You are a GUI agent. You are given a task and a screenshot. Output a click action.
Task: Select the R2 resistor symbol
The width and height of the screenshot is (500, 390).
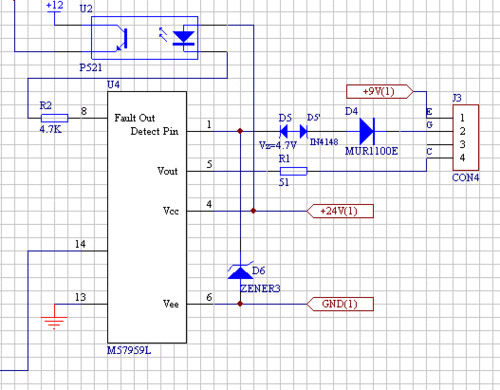54,118
